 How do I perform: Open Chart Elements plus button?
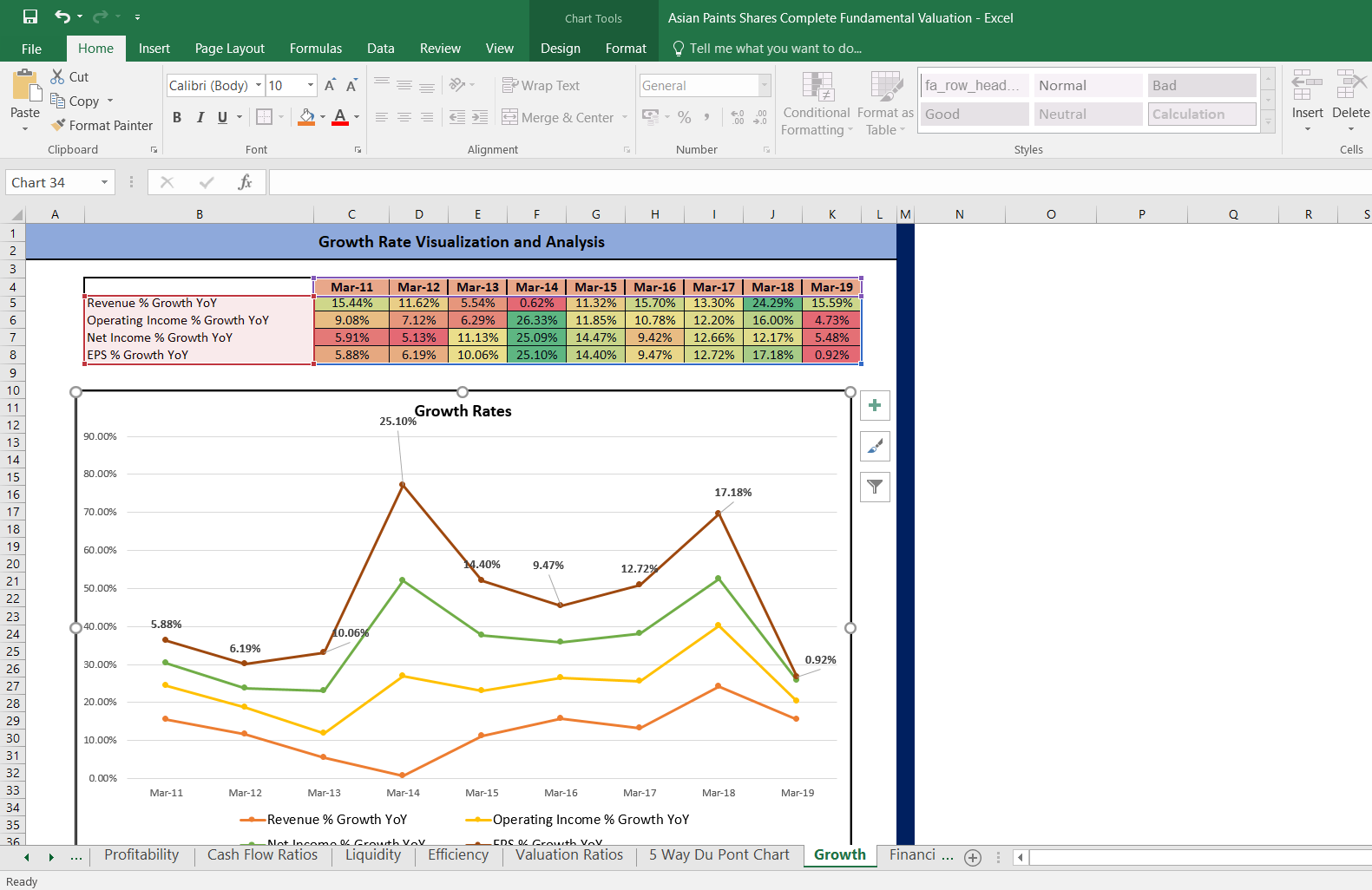[875, 405]
